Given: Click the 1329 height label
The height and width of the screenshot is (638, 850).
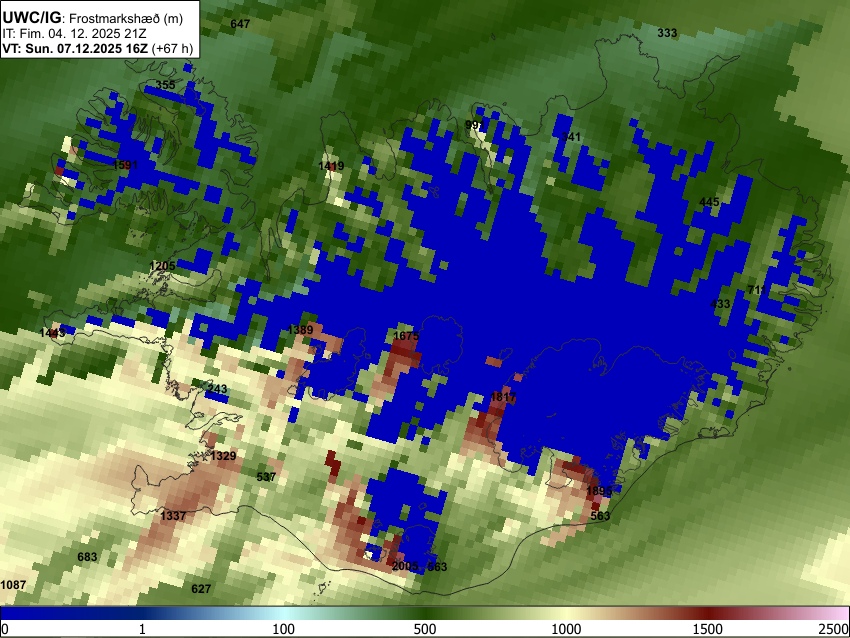Looking at the screenshot, I should click(223, 456).
